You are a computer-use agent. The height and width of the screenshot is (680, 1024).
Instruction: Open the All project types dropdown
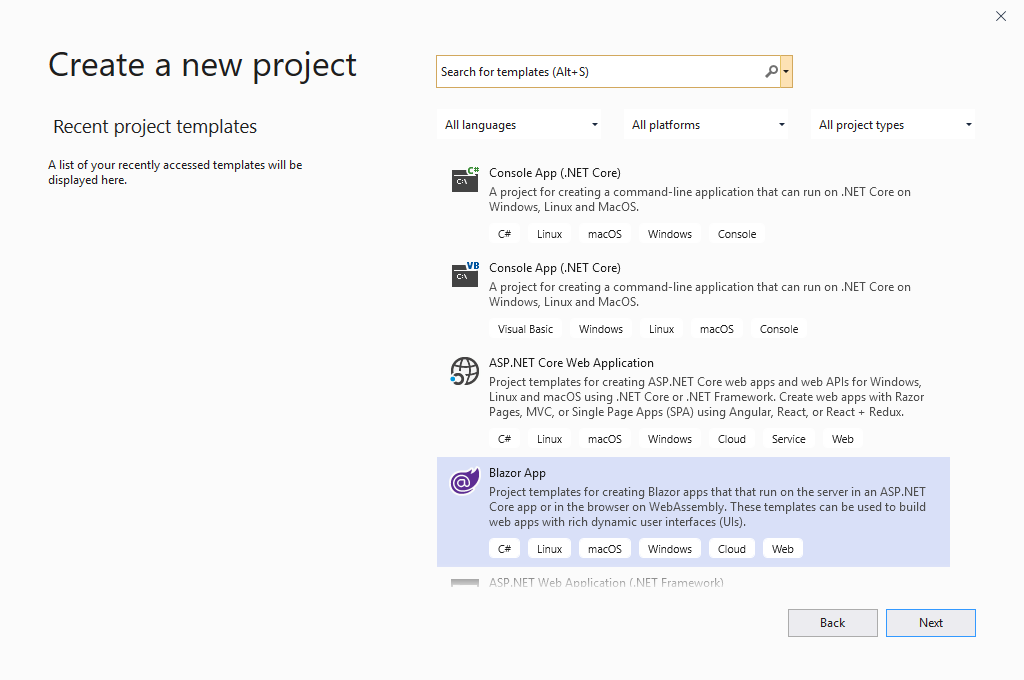[893, 125]
